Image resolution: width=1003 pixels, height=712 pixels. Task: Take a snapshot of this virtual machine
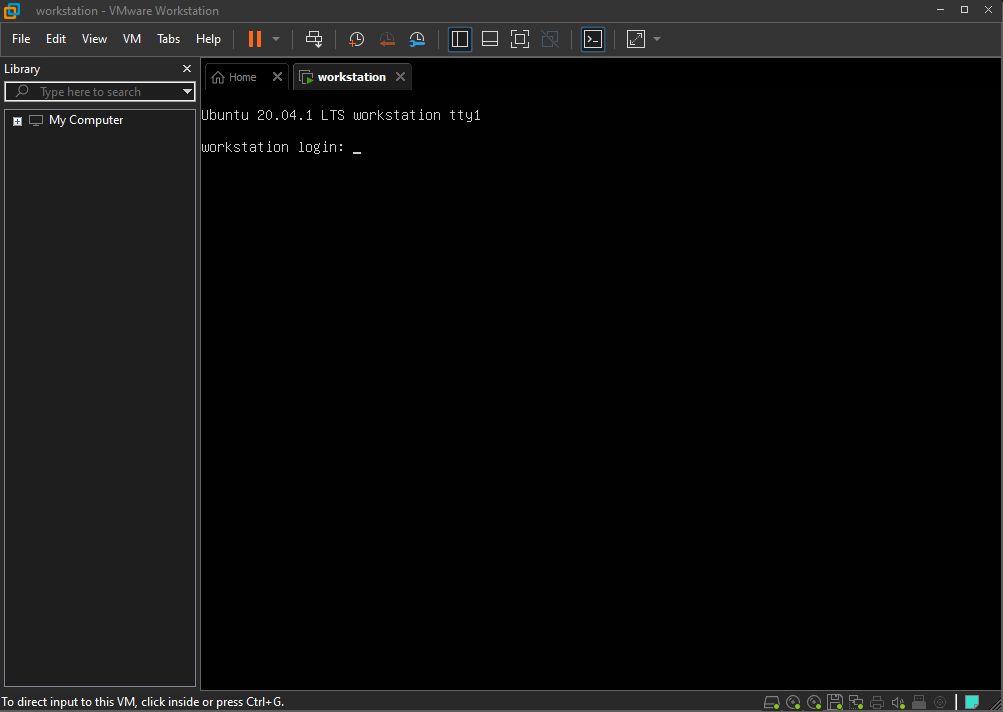coord(356,39)
